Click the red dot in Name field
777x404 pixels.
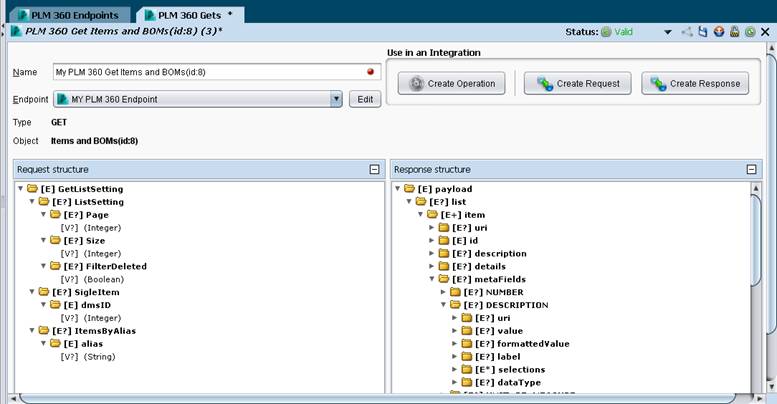click(370, 71)
